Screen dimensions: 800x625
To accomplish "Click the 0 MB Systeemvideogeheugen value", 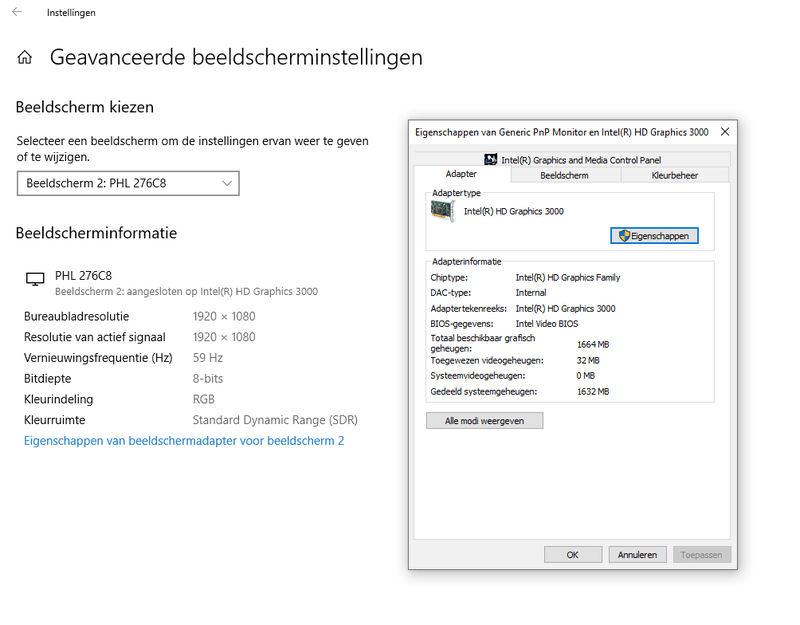I will 586,376.
